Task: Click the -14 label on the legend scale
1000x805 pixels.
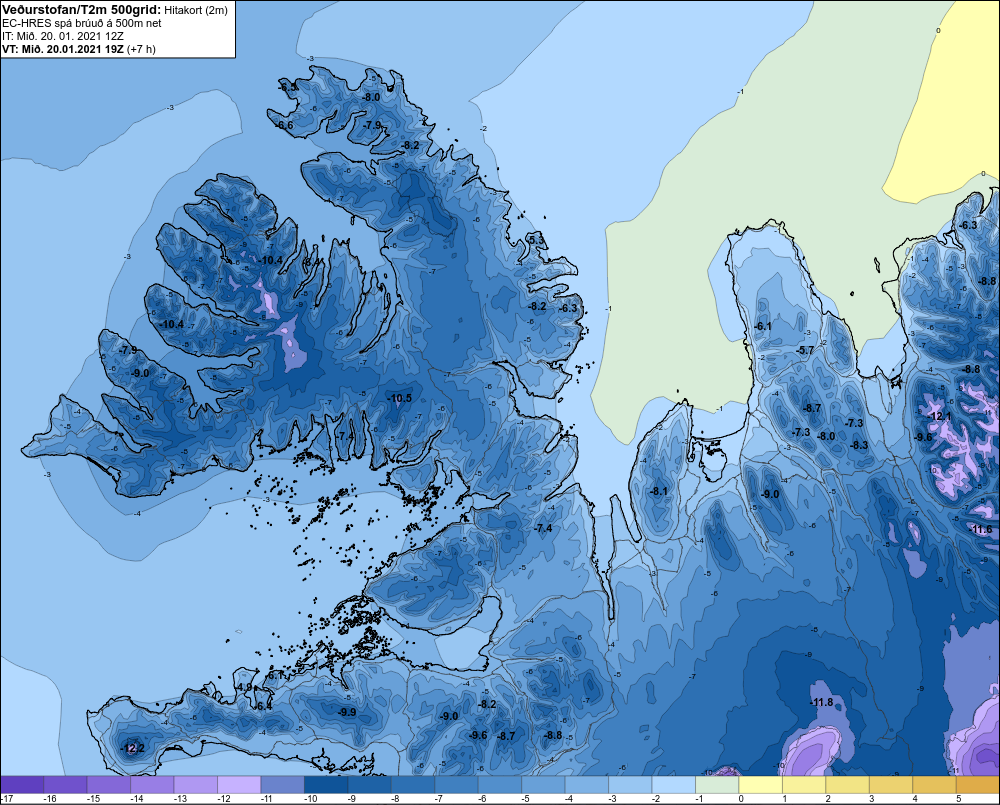Action: coord(137,799)
